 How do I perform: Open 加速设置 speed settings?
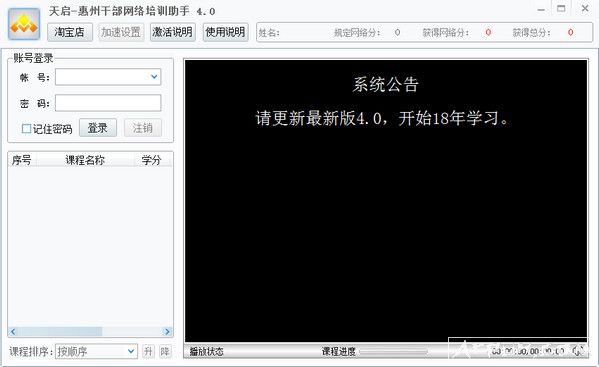(x=121, y=32)
